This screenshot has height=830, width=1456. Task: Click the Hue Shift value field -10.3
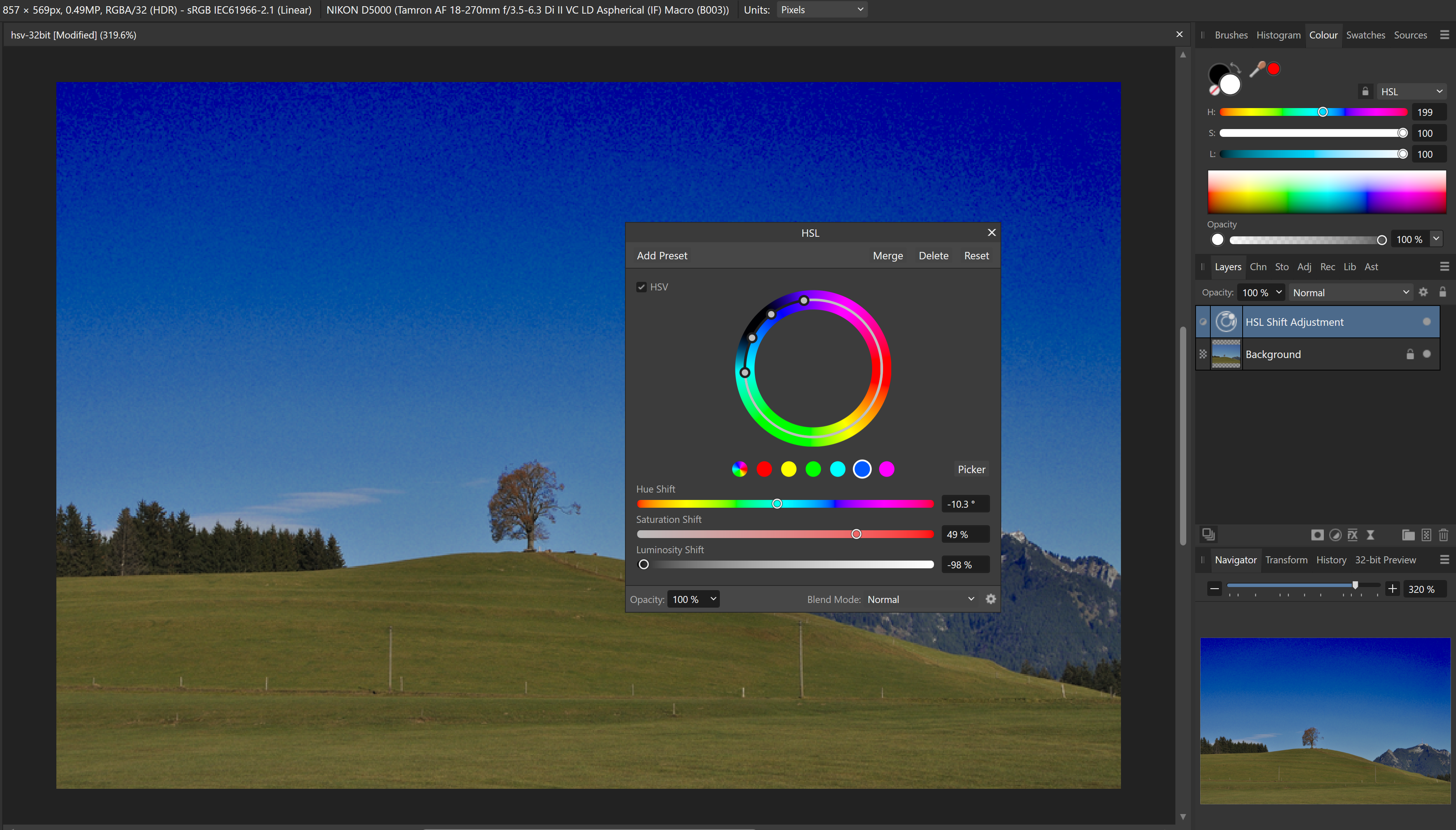(x=965, y=503)
